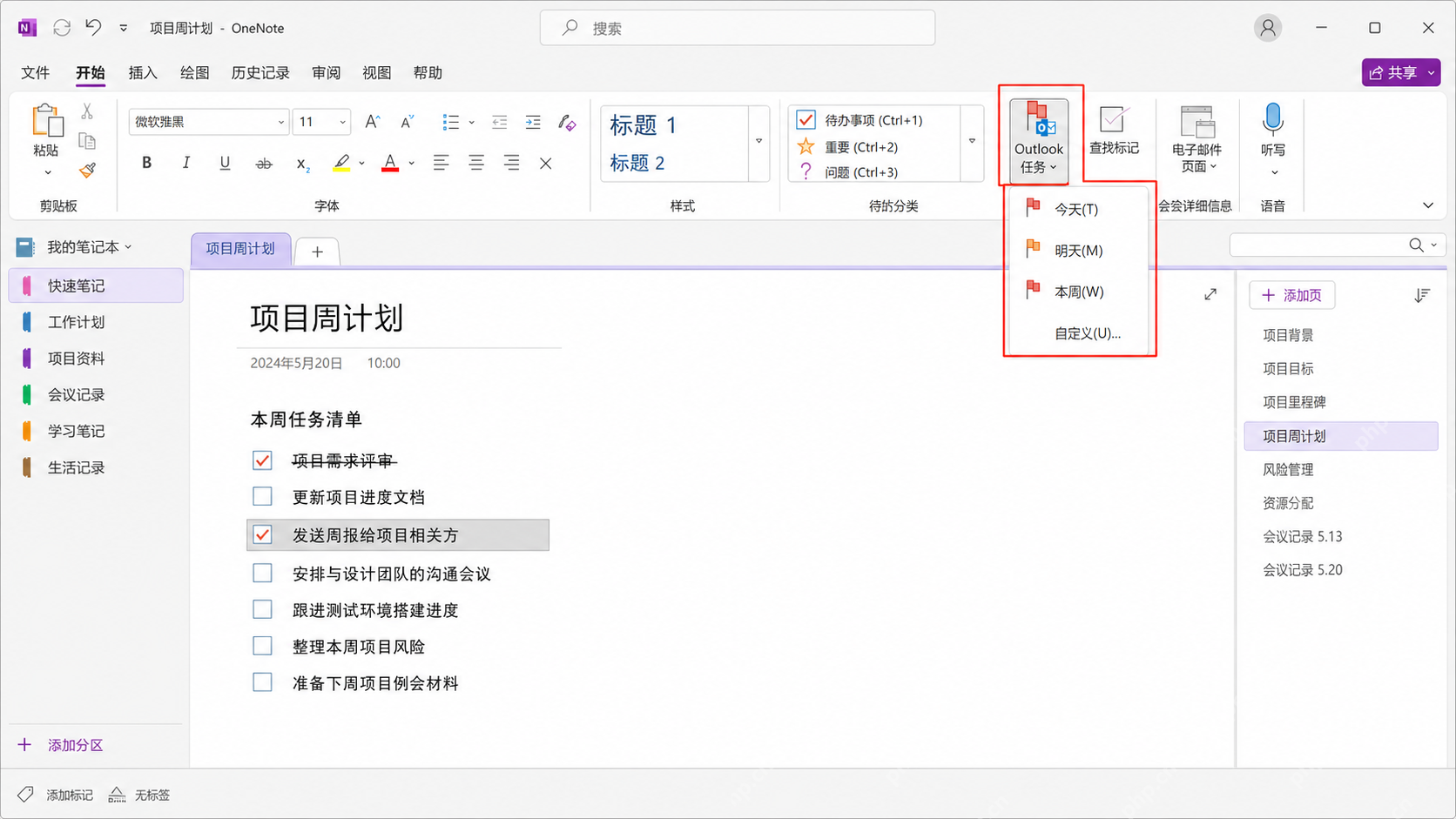Align text left
Viewport: 1456px width, 819px height.
click(442, 163)
